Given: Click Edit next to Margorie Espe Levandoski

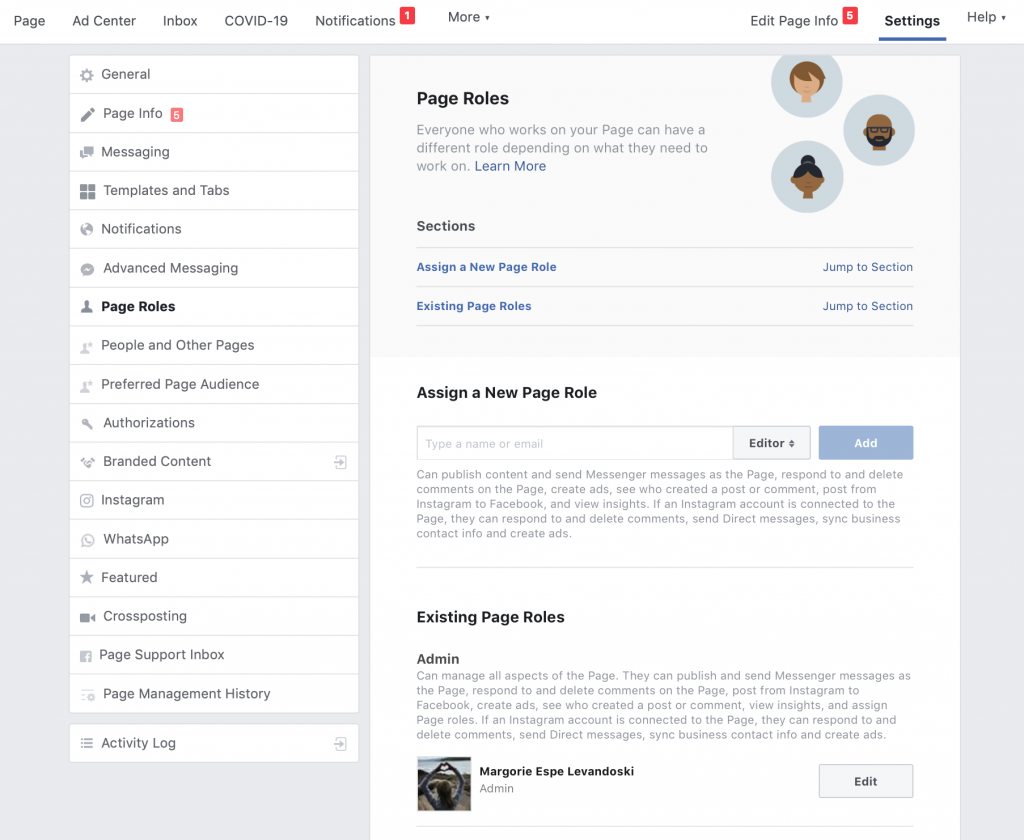Looking at the screenshot, I should 865,781.
